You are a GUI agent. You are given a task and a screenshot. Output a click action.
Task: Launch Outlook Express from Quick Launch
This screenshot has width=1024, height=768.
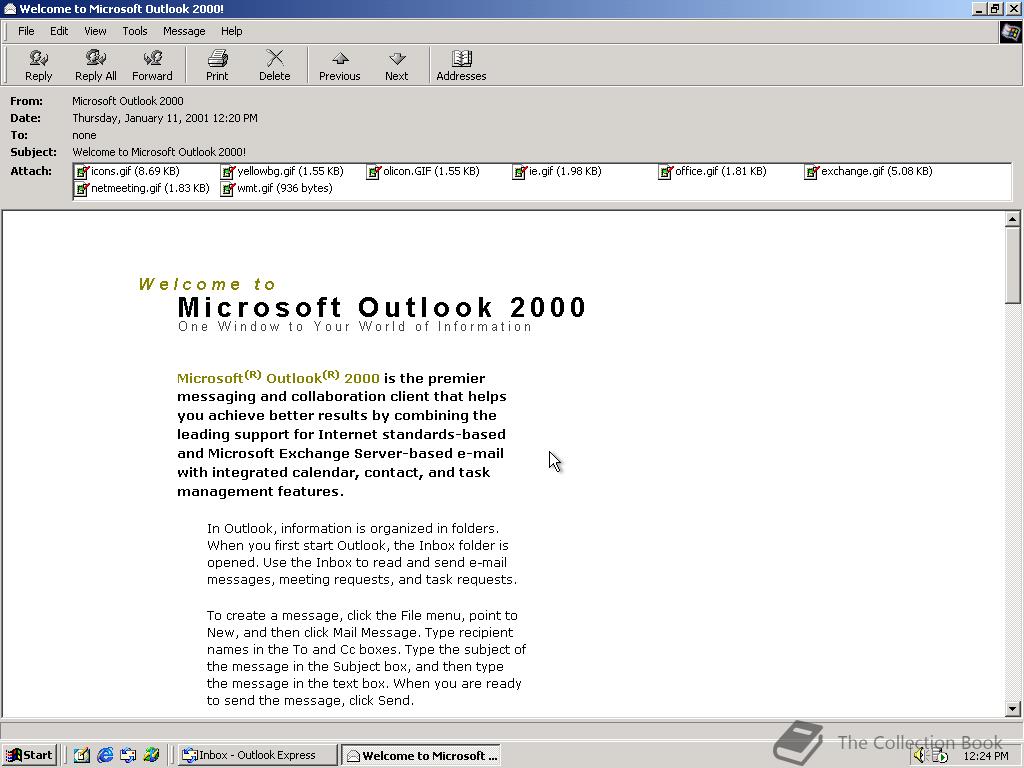tap(128, 755)
